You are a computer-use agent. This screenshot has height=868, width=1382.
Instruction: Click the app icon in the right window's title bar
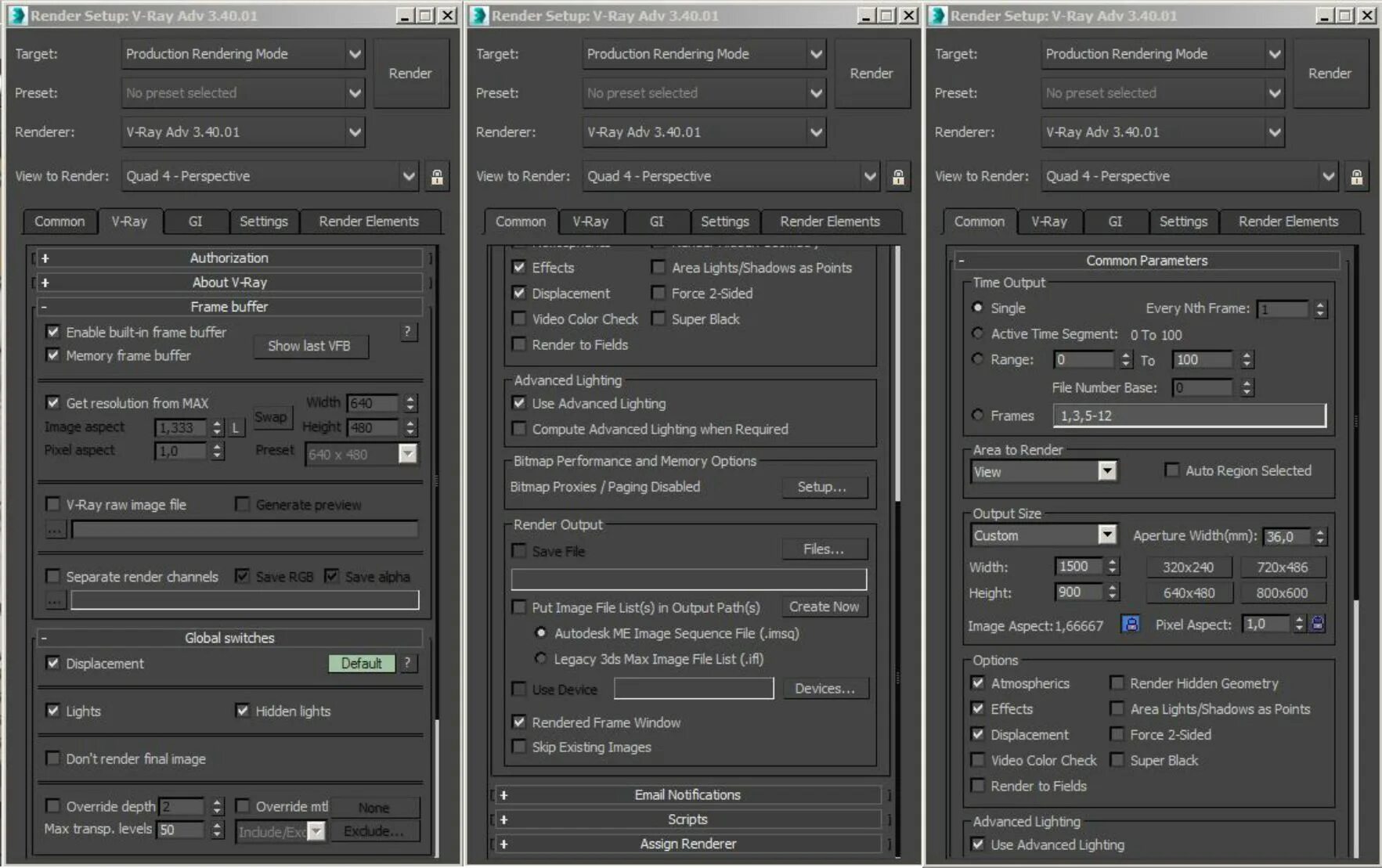click(937, 15)
